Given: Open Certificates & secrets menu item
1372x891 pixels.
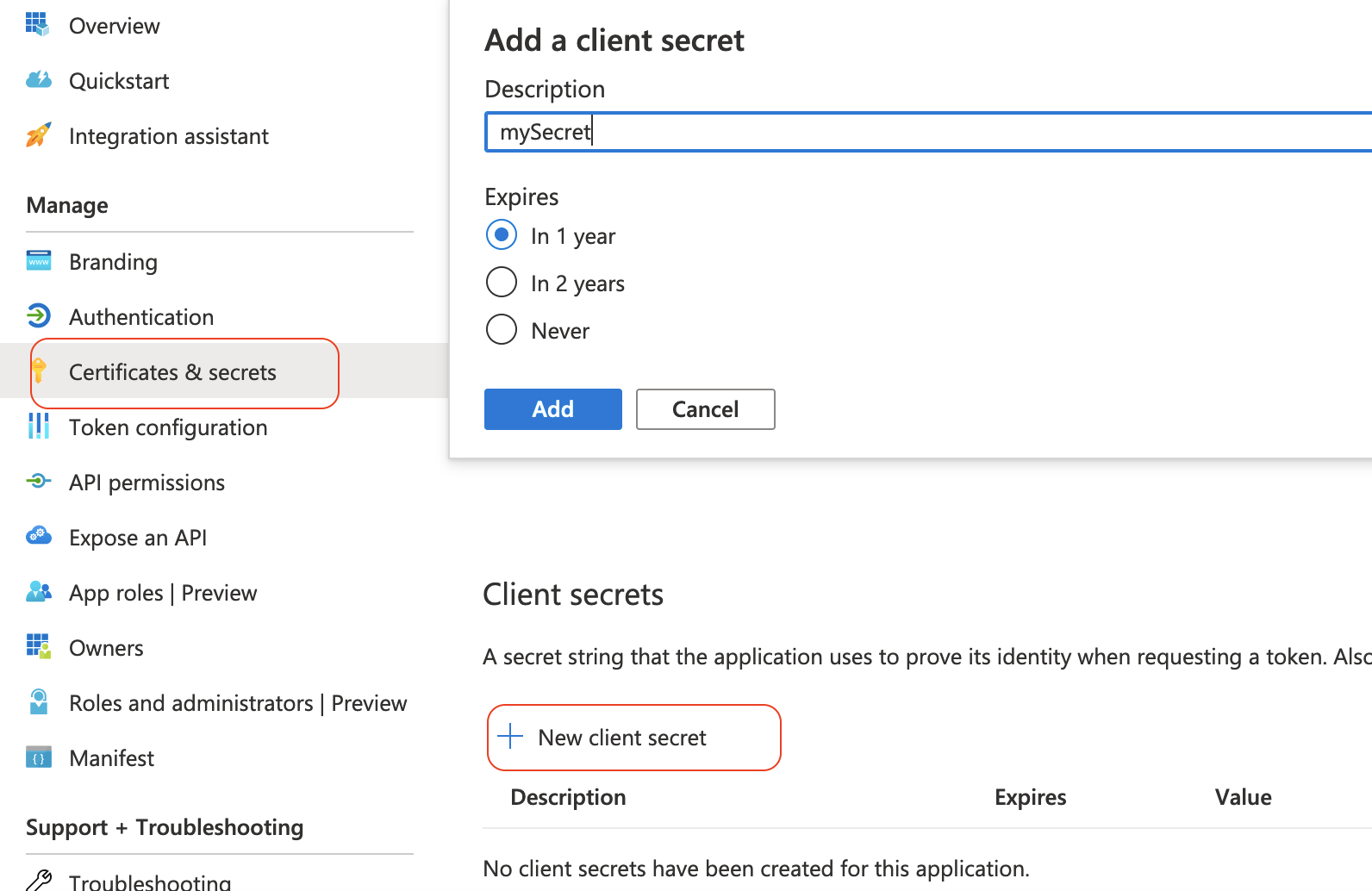Looking at the screenshot, I should tap(172, 372).
